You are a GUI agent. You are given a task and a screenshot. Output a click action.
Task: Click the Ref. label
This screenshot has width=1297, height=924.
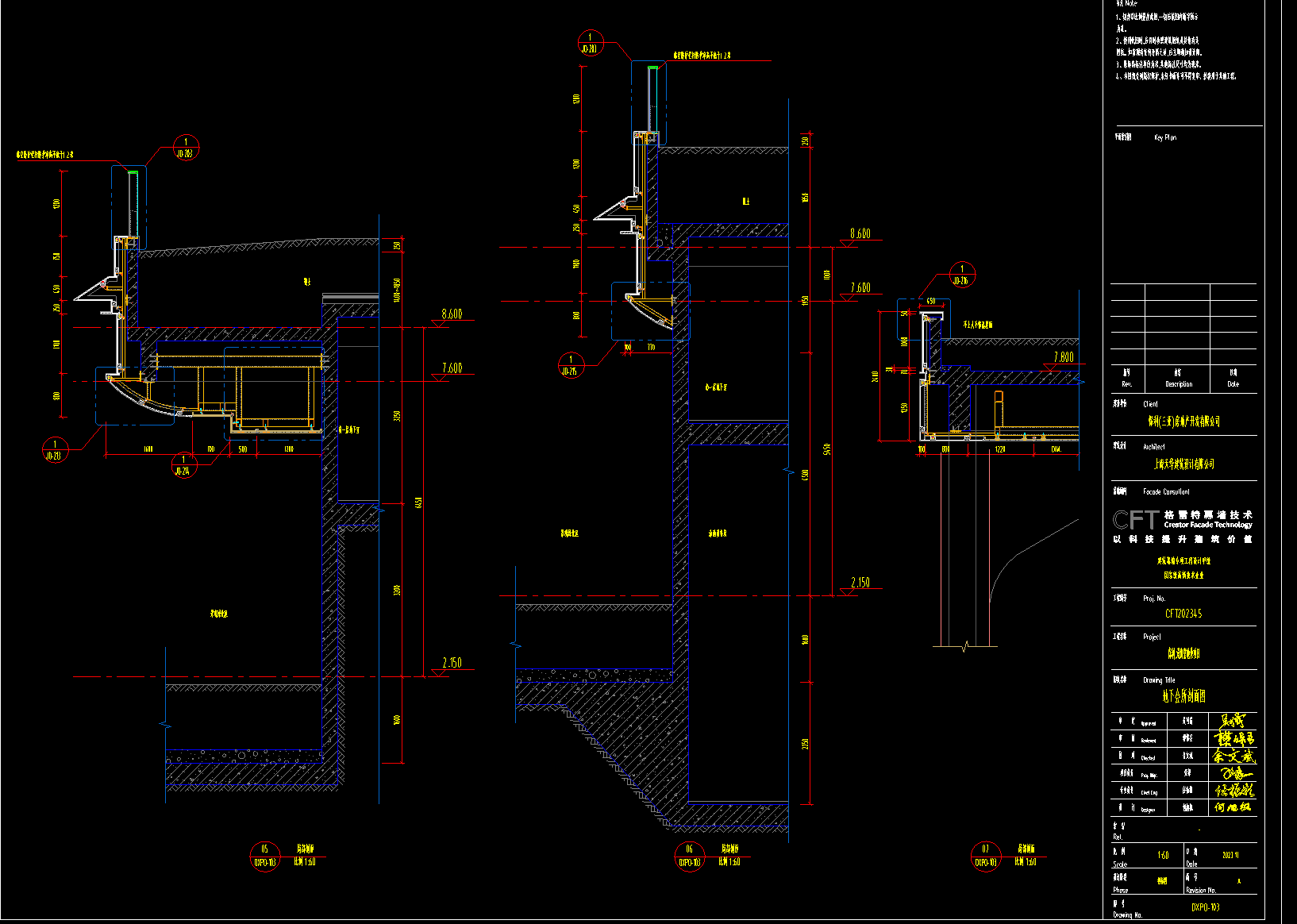pos(1118,837)
